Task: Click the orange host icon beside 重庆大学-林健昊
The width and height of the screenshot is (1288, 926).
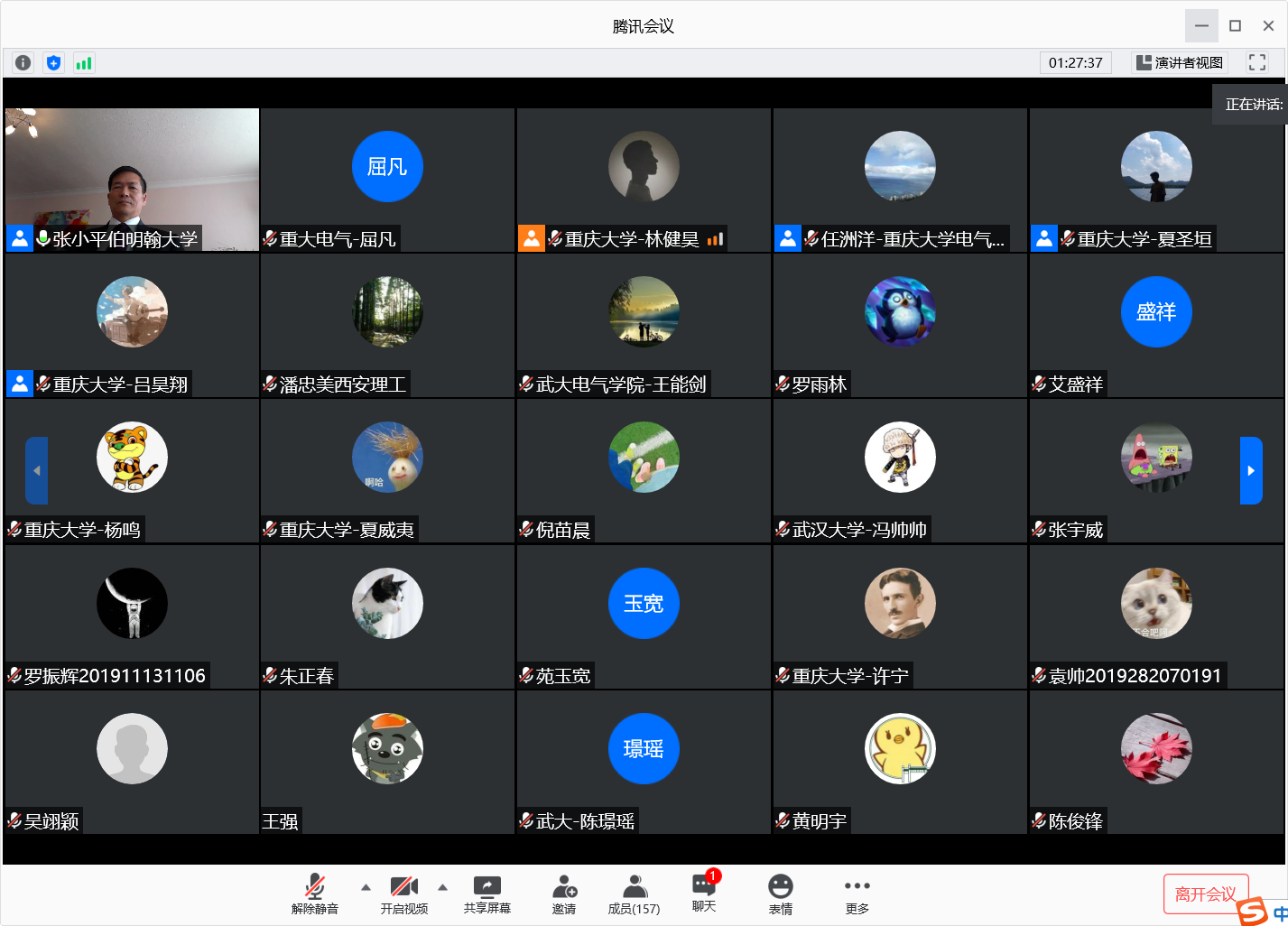Action: pos(532,238)
